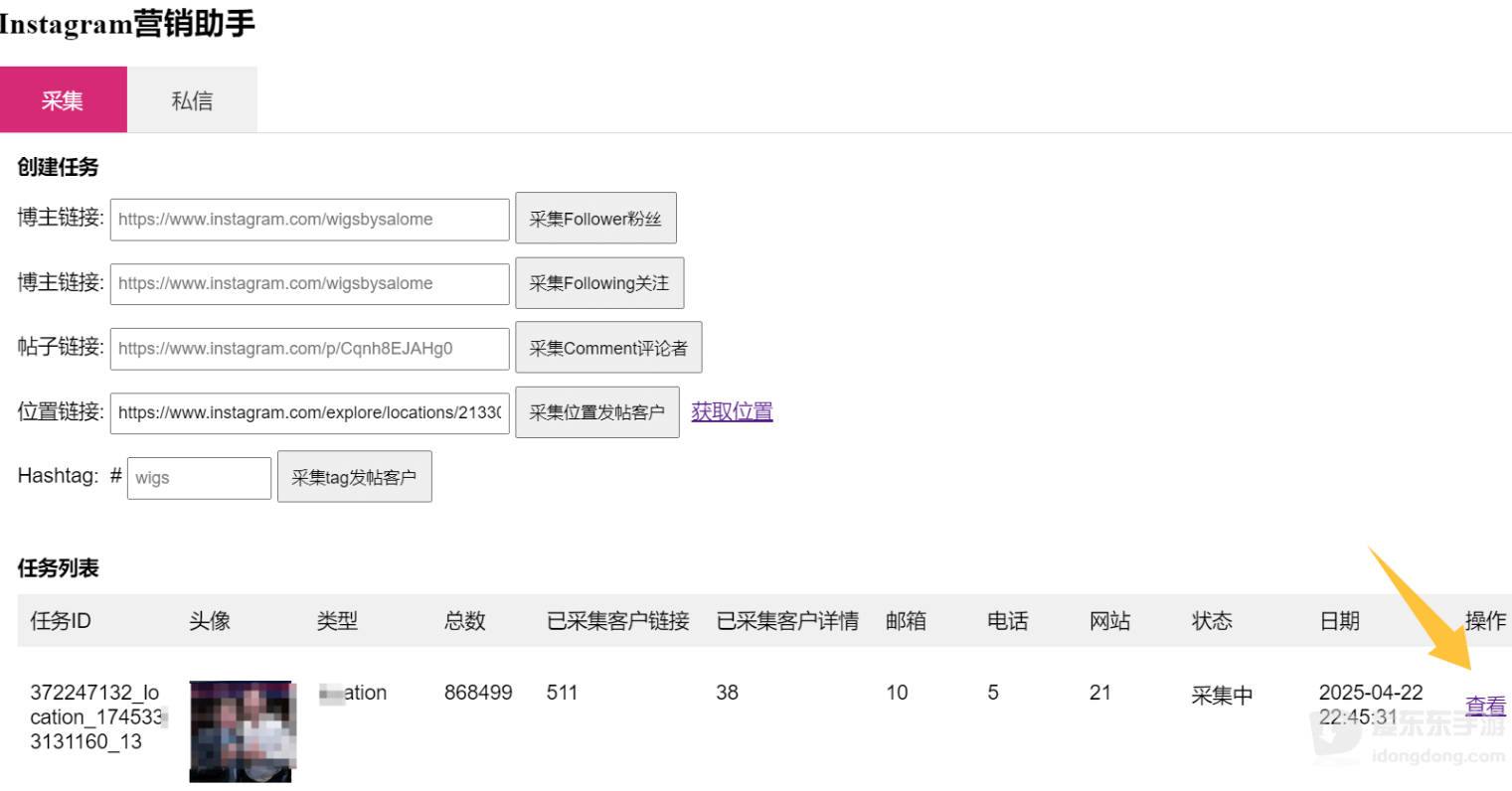Click the date cell 2025-04-22 22:45:31
1512x791 pixels.
[1371, 705]
